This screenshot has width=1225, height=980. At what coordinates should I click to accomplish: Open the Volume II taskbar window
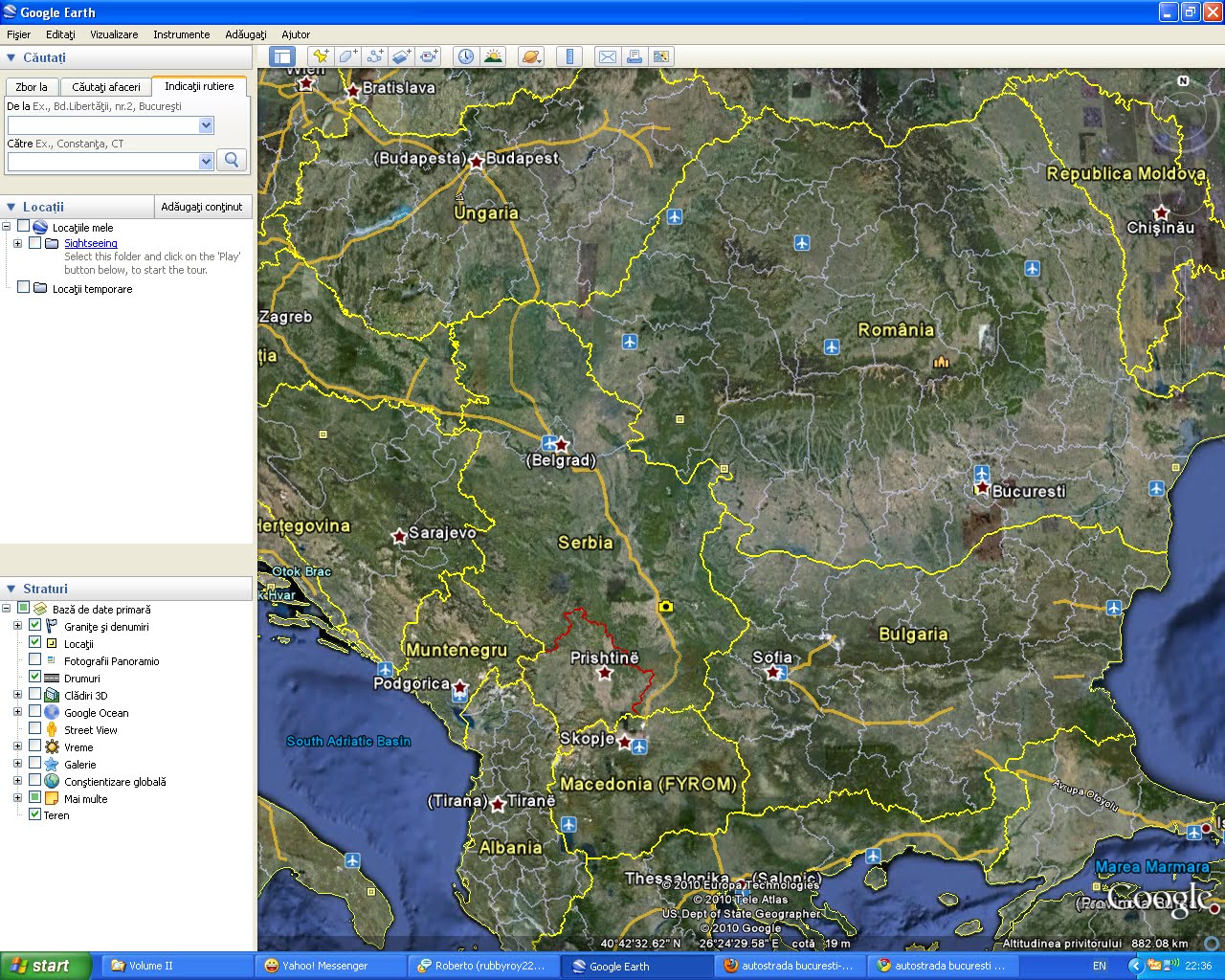coord(178,966)
